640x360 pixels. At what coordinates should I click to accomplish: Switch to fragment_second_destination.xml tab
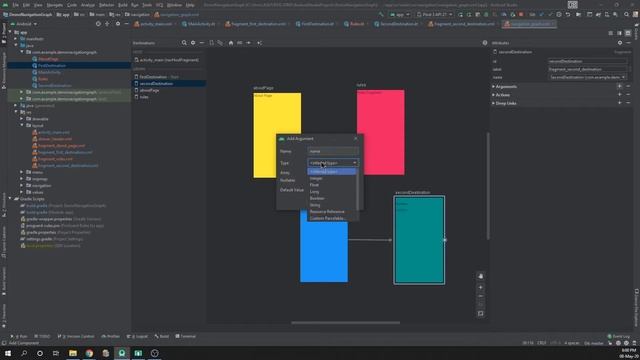click(x=461, y=24)
